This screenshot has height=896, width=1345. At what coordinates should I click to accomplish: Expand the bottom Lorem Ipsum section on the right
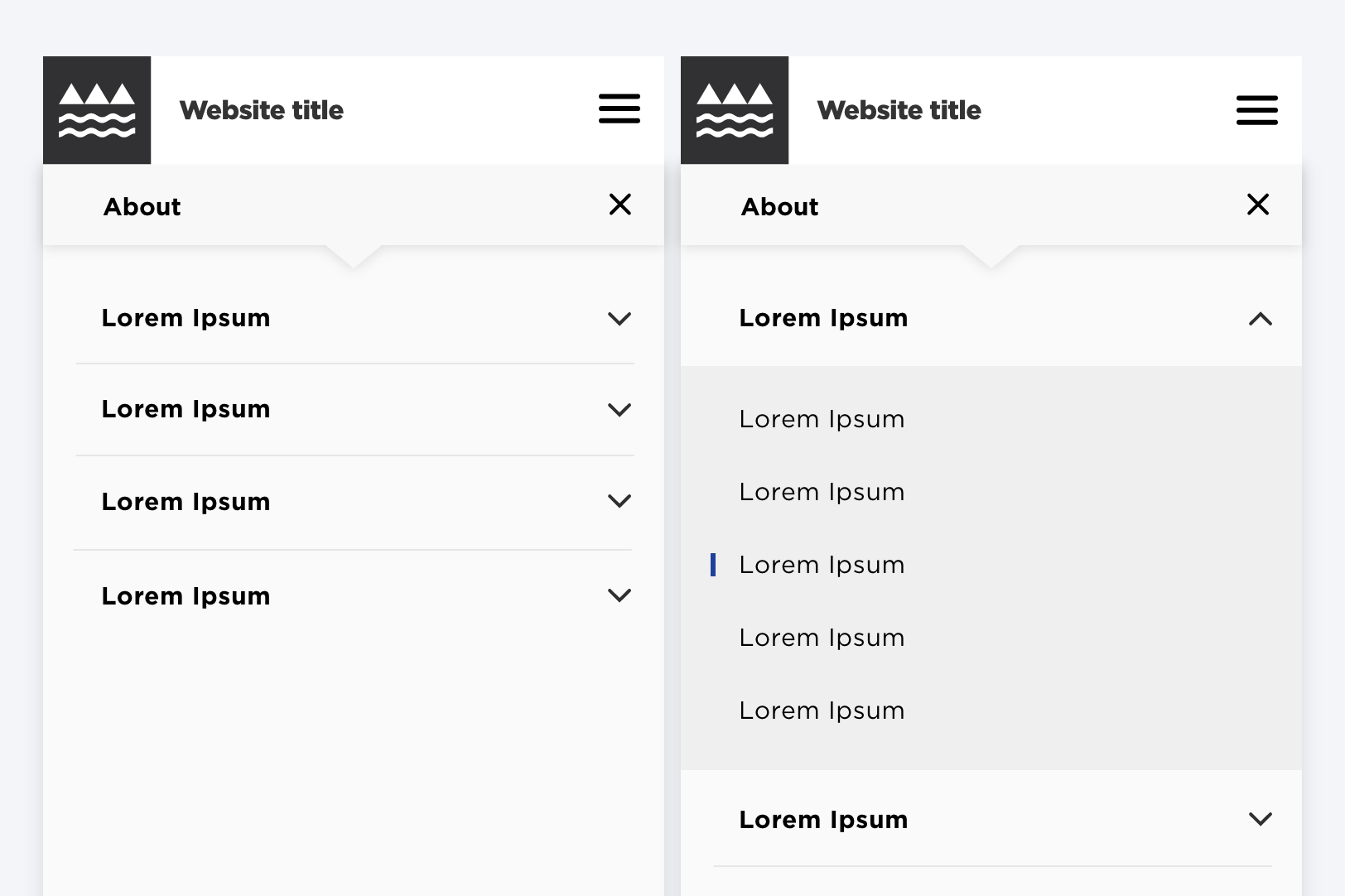[1261, 819]
